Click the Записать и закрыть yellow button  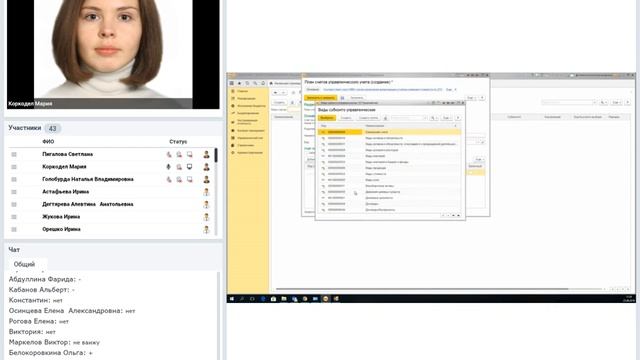click(321, 98)
